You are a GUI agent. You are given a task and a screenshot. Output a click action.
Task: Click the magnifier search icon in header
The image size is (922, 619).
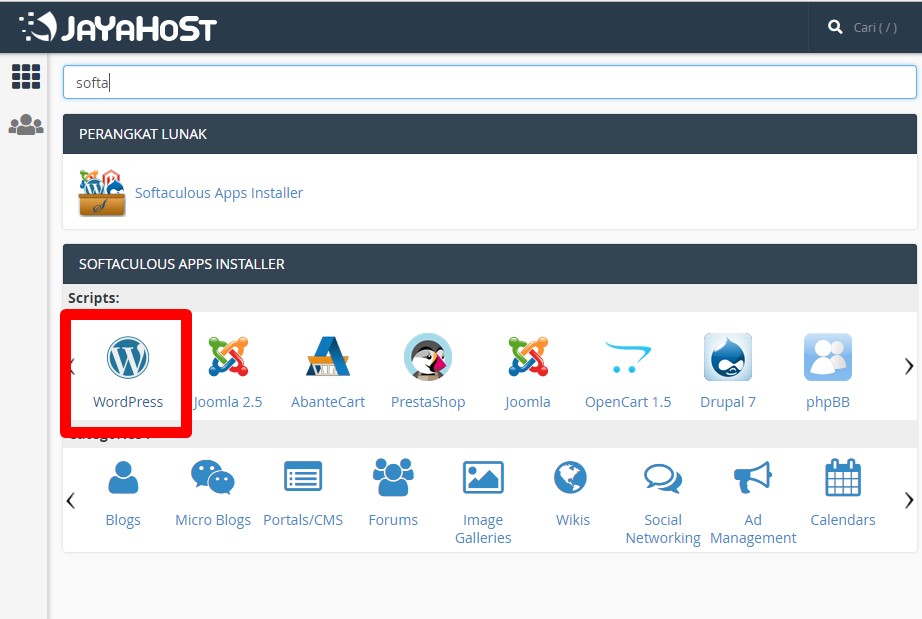click(835, 27)
